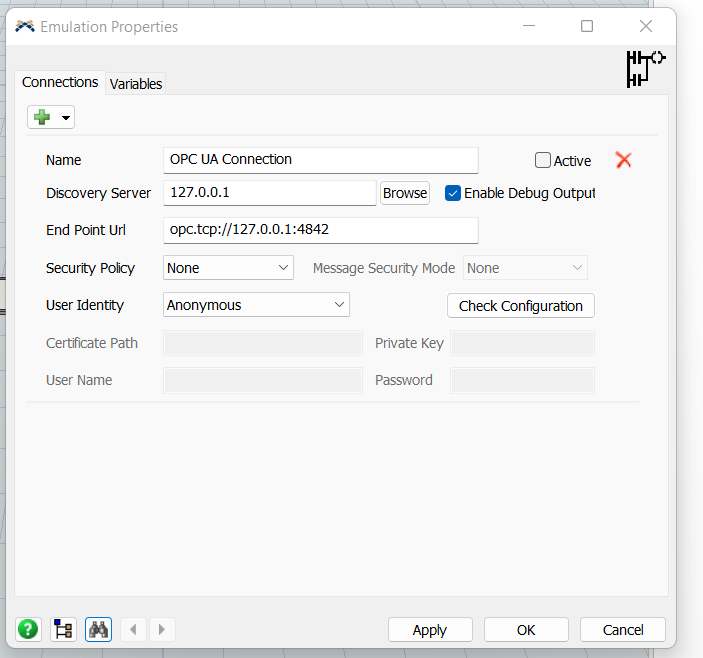
Task: Expand the Security Policy dropdown
Action: 228,268
